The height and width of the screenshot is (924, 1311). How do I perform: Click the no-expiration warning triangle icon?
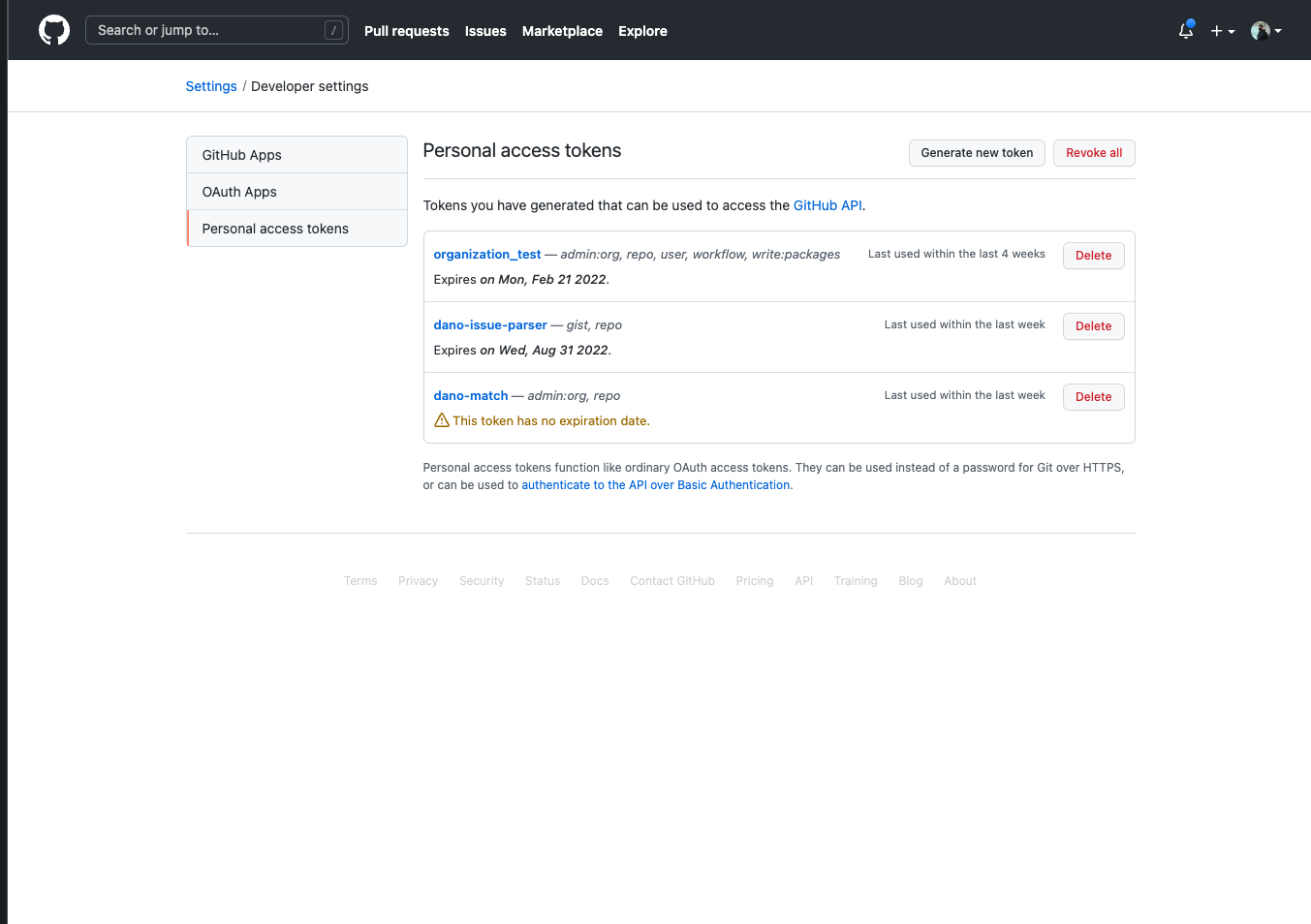point(442,420)
